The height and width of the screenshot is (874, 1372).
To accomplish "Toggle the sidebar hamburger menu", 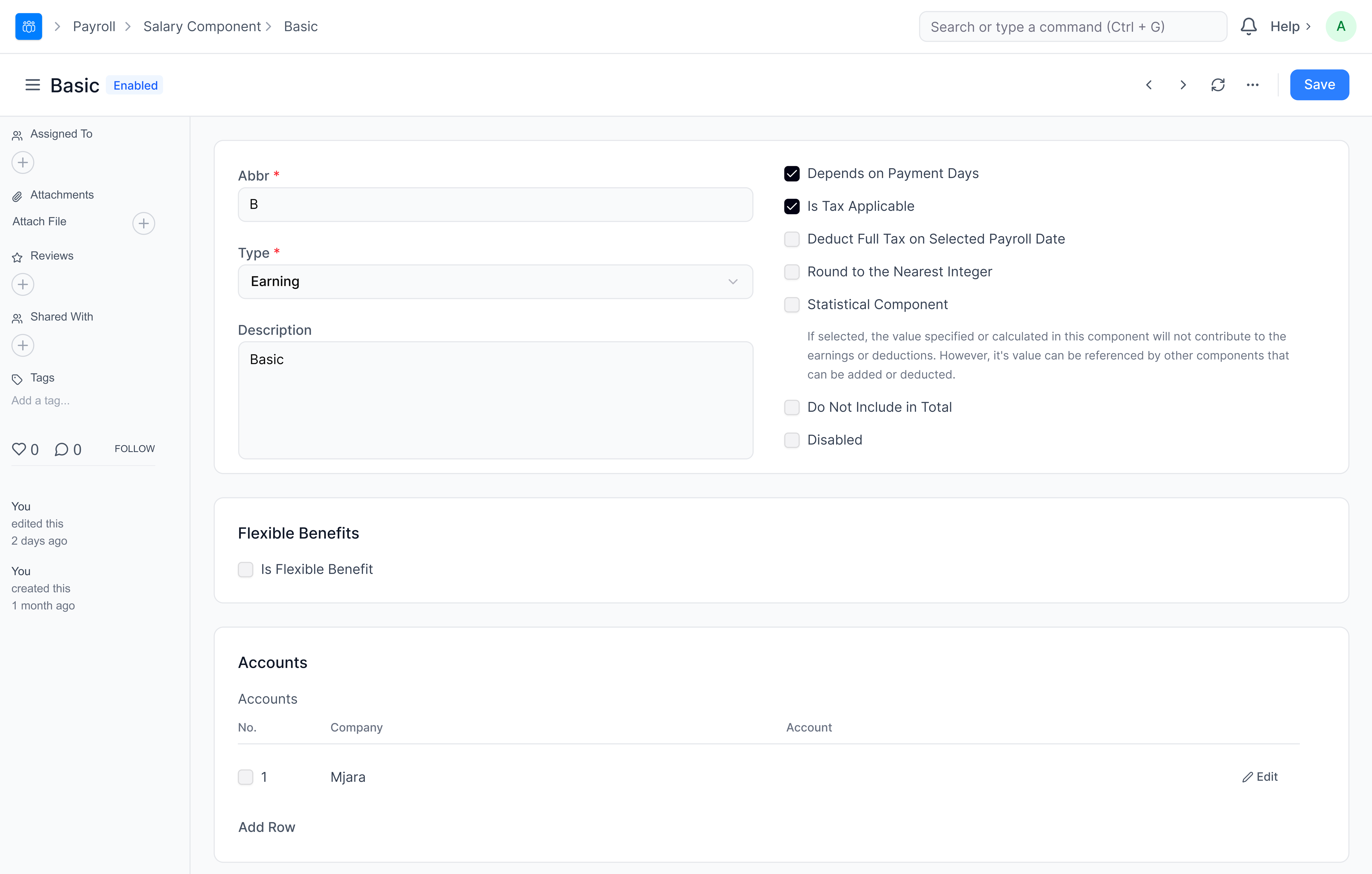I will [32, 85].
